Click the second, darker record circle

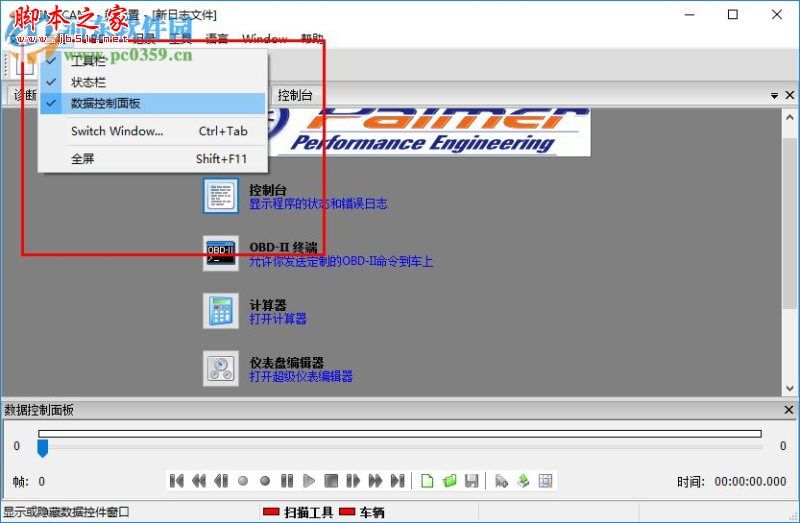point(265,481)
